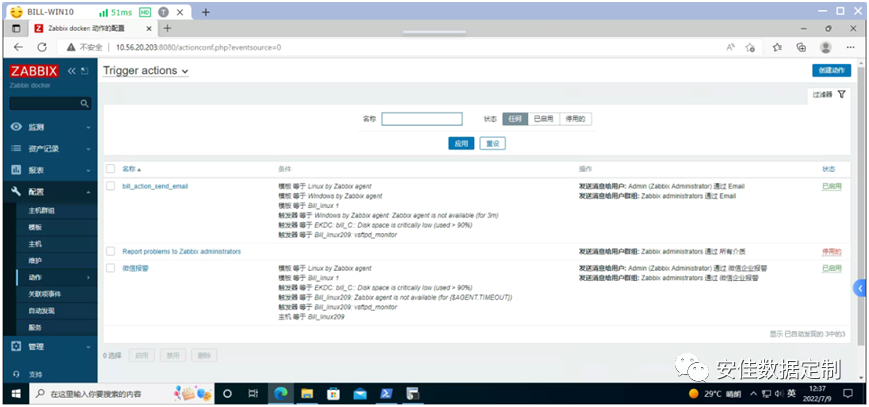Click the sidebar hide icon next to collapse arrows
Viewport: 869px width, 407px height.
[84, 72]
